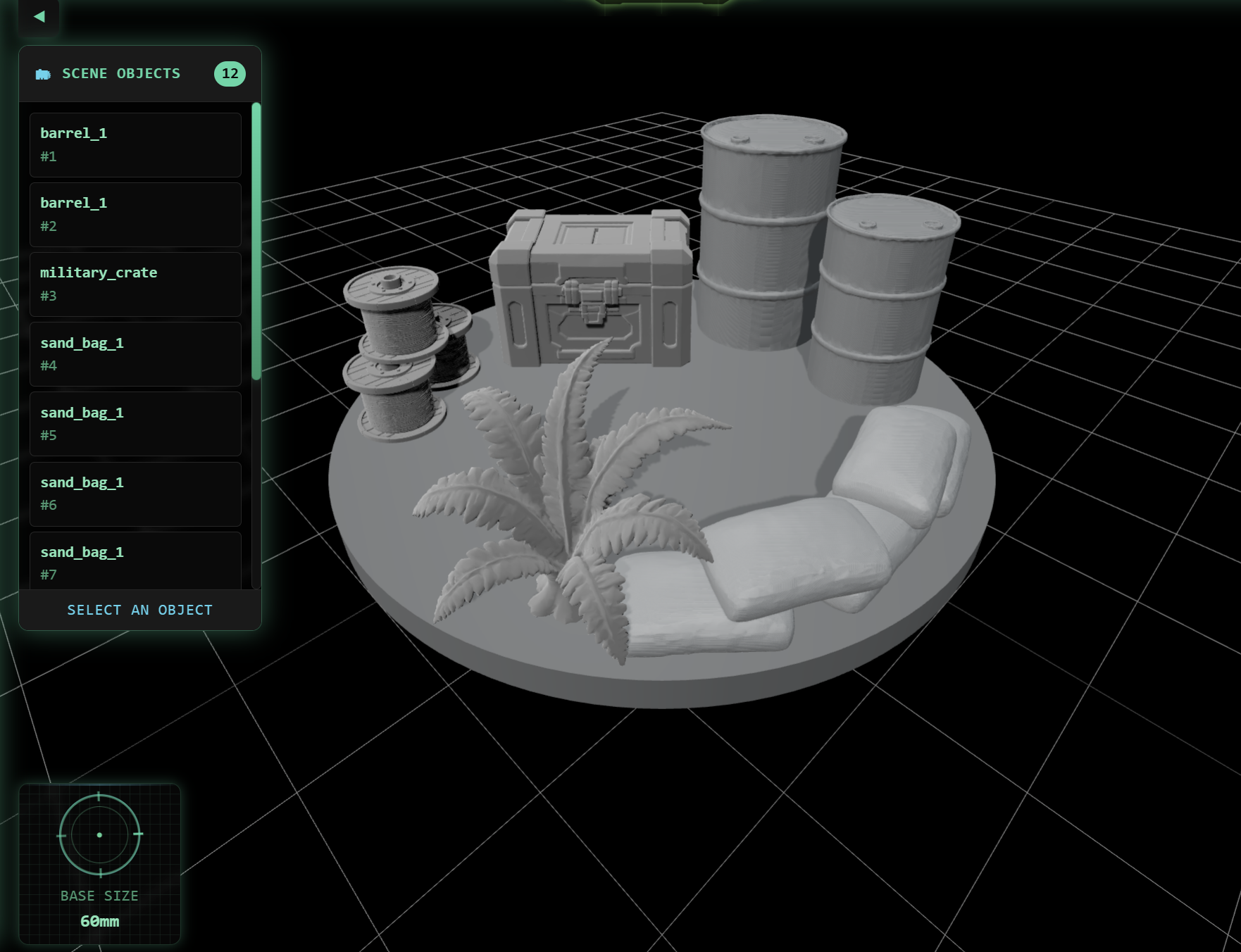
Task: Click the Select An Object label
Action: [139, 610]
